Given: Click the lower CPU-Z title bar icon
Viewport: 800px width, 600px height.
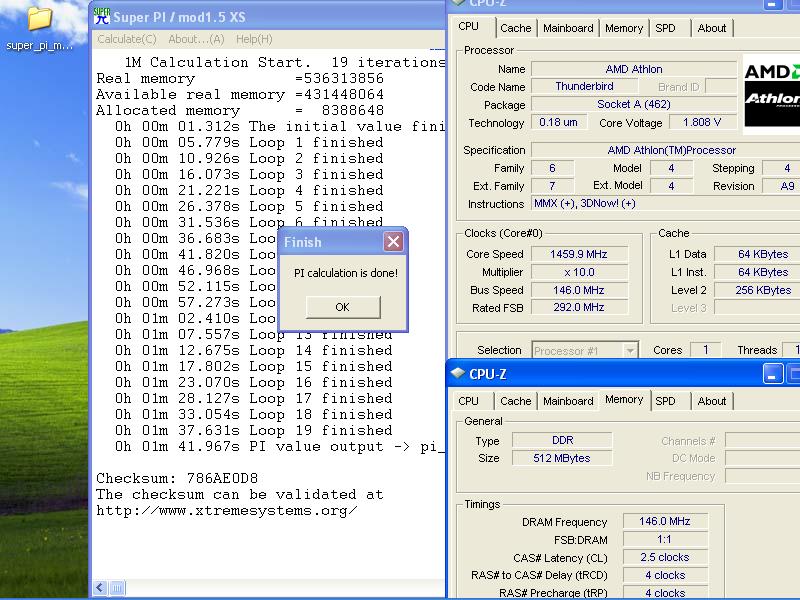Looking at the screenshot, I should (x=458, y=373).
